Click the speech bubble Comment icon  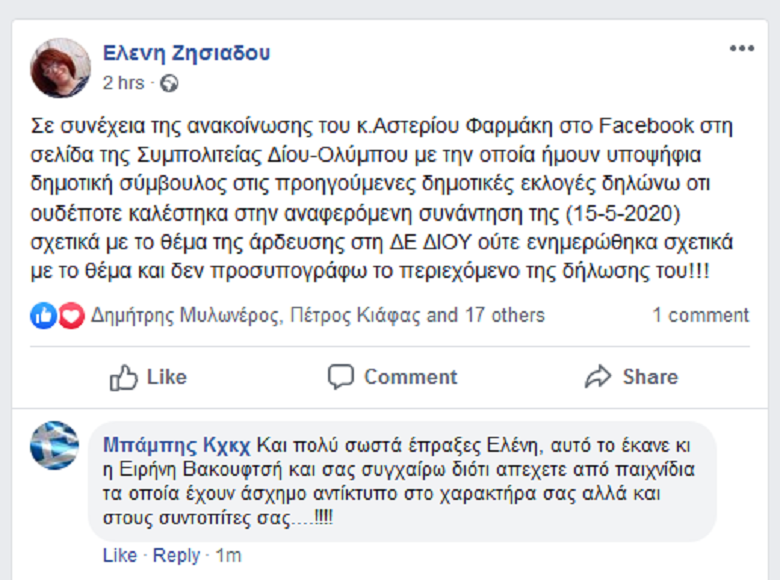click(341, 377)
